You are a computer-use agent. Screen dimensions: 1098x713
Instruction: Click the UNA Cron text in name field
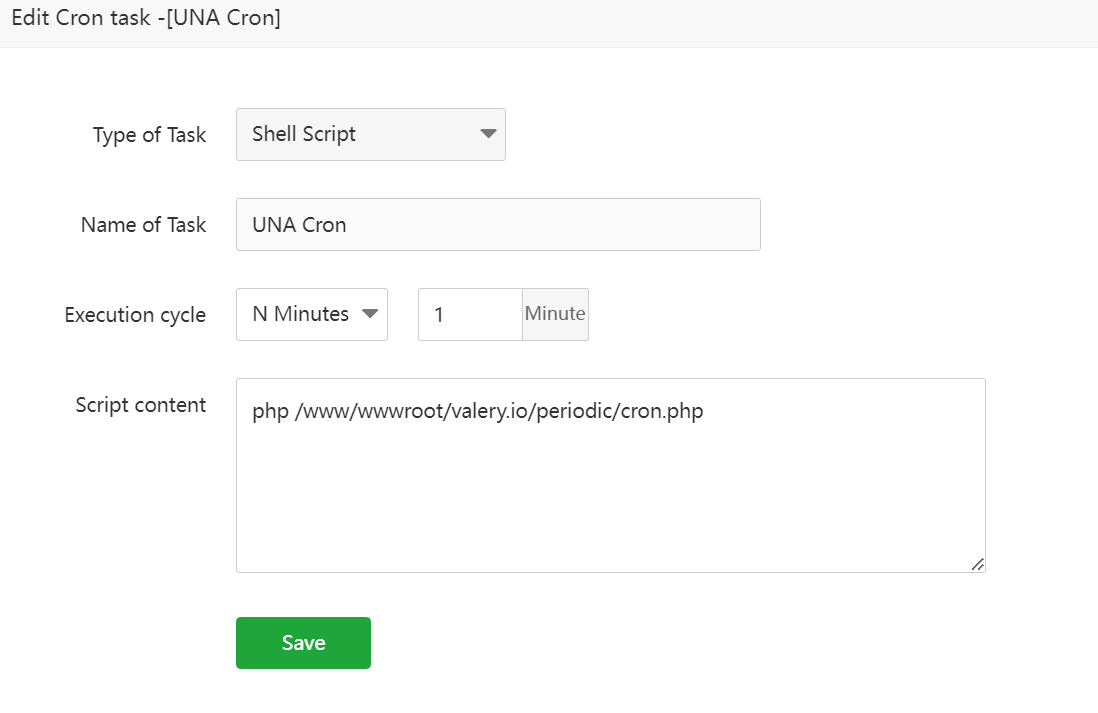coord(299,225)
